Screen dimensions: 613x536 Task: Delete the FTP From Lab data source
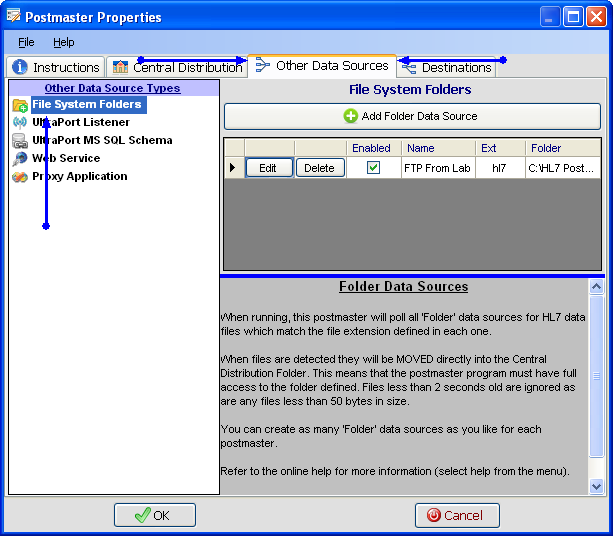(319, 168)
